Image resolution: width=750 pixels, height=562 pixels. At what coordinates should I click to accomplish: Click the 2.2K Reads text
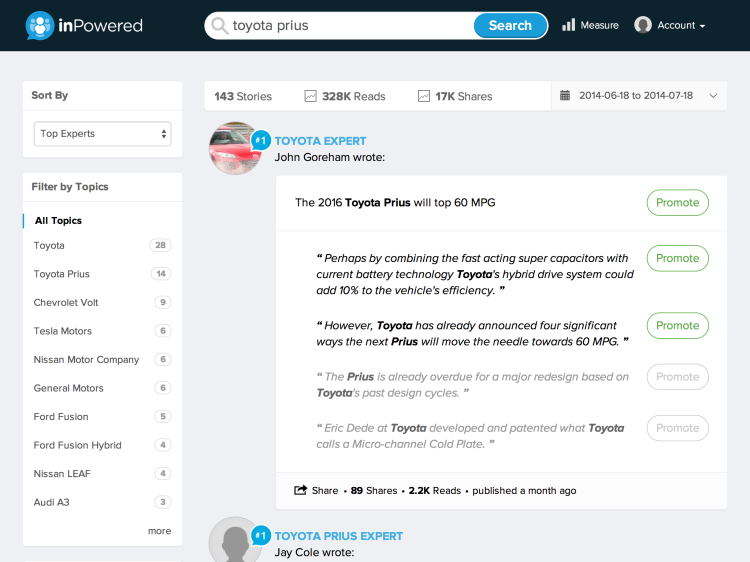[x=435, y=491]
